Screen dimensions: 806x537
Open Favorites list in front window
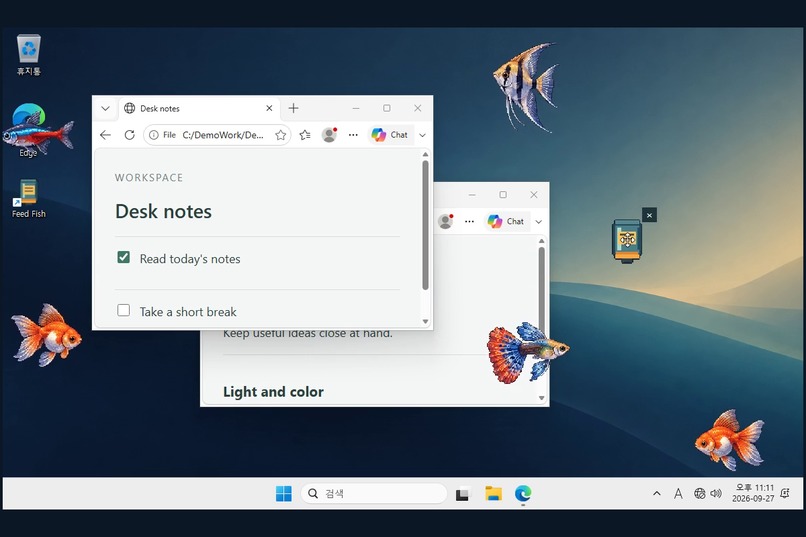coord(305,135)
